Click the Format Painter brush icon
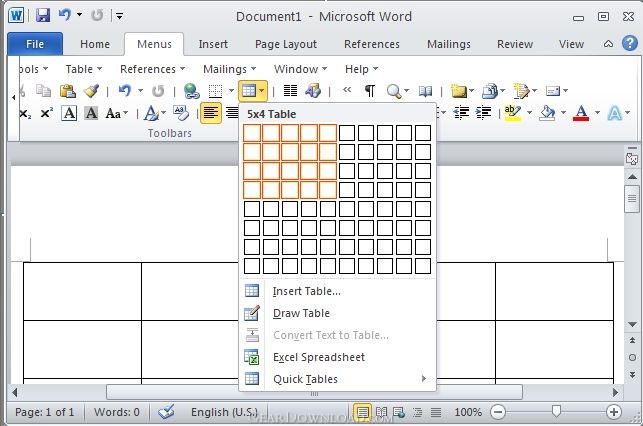Screen dimensions: 643x426 pyautogui.click(x=91, y=91)
